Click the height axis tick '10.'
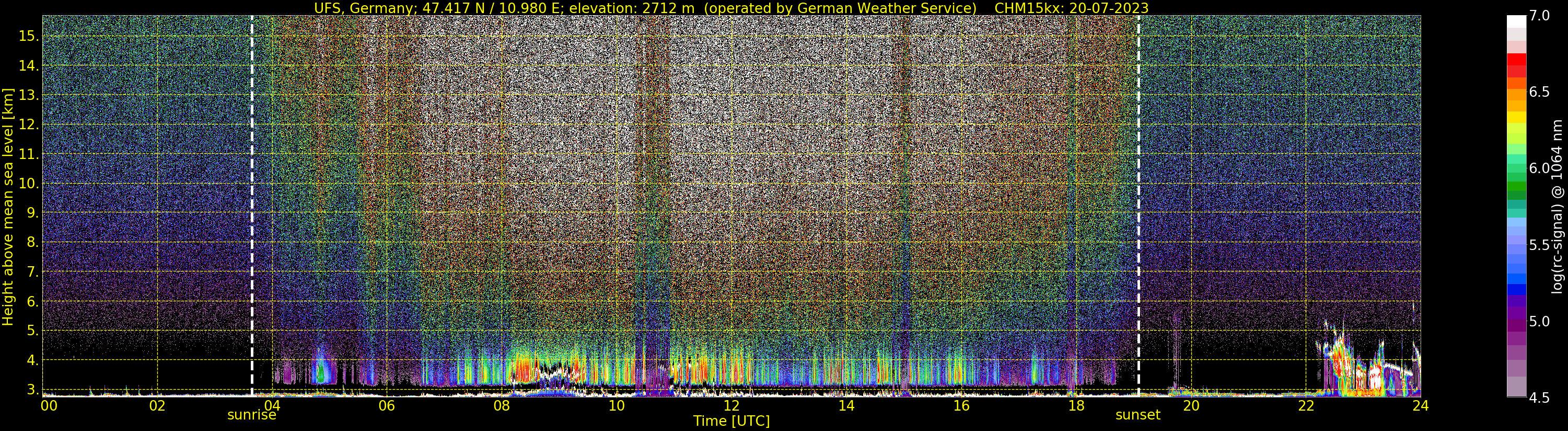 click(29, 184)
